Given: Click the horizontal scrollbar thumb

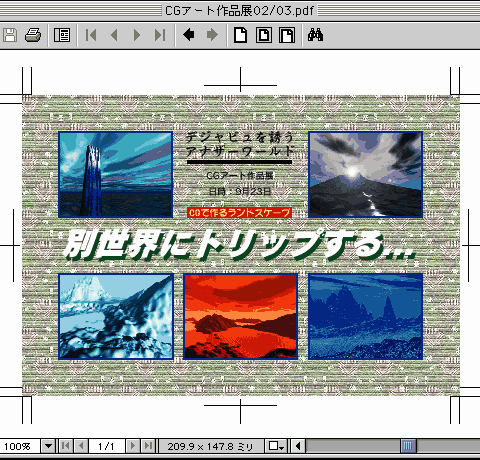Looking at the screenshot, I should point(408,446).
